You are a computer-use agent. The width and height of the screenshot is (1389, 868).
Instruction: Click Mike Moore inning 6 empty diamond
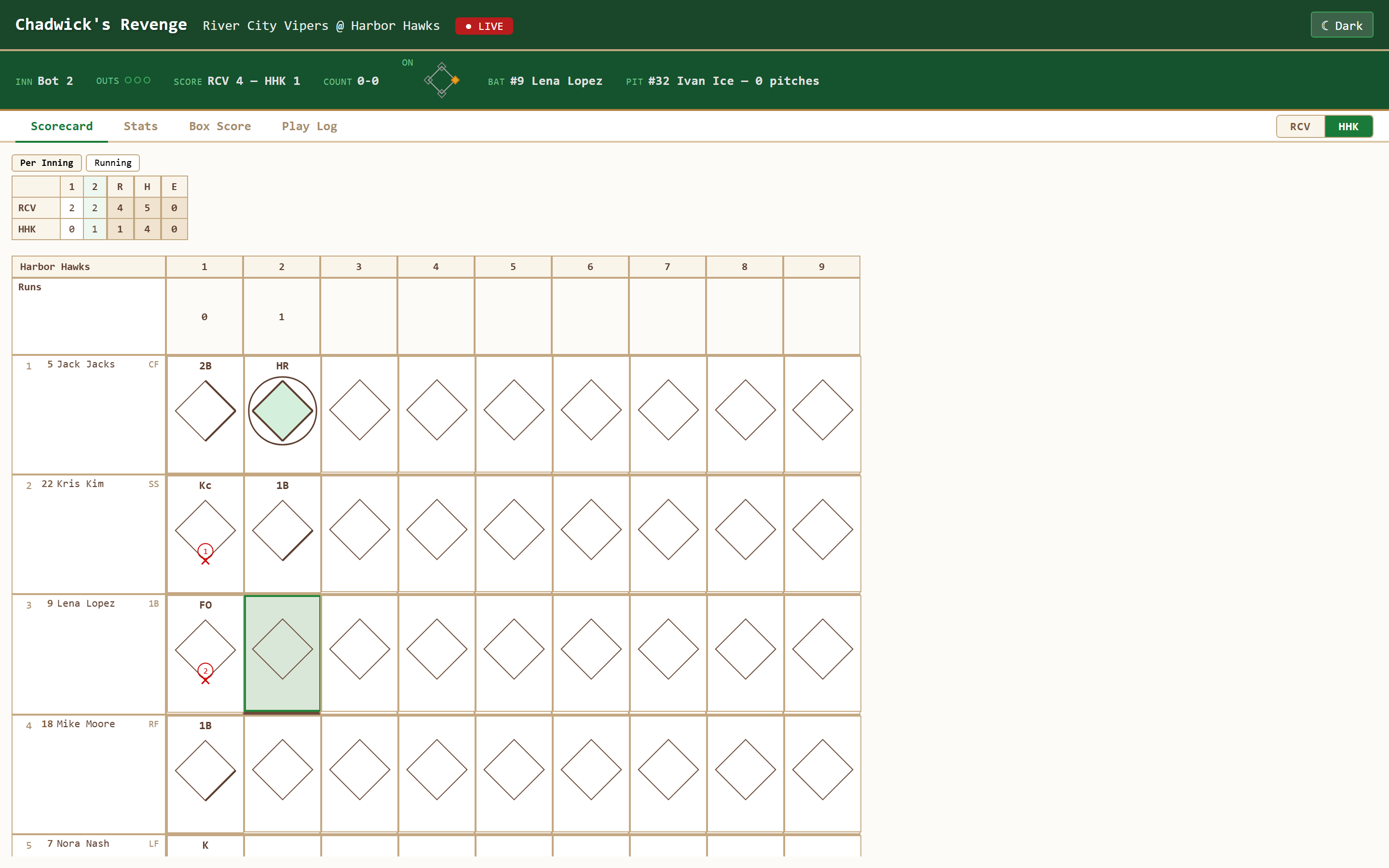[x=591, y=770]
